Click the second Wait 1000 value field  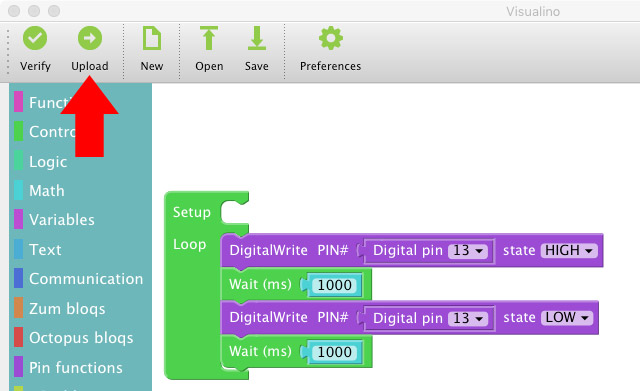click(335, 352)
